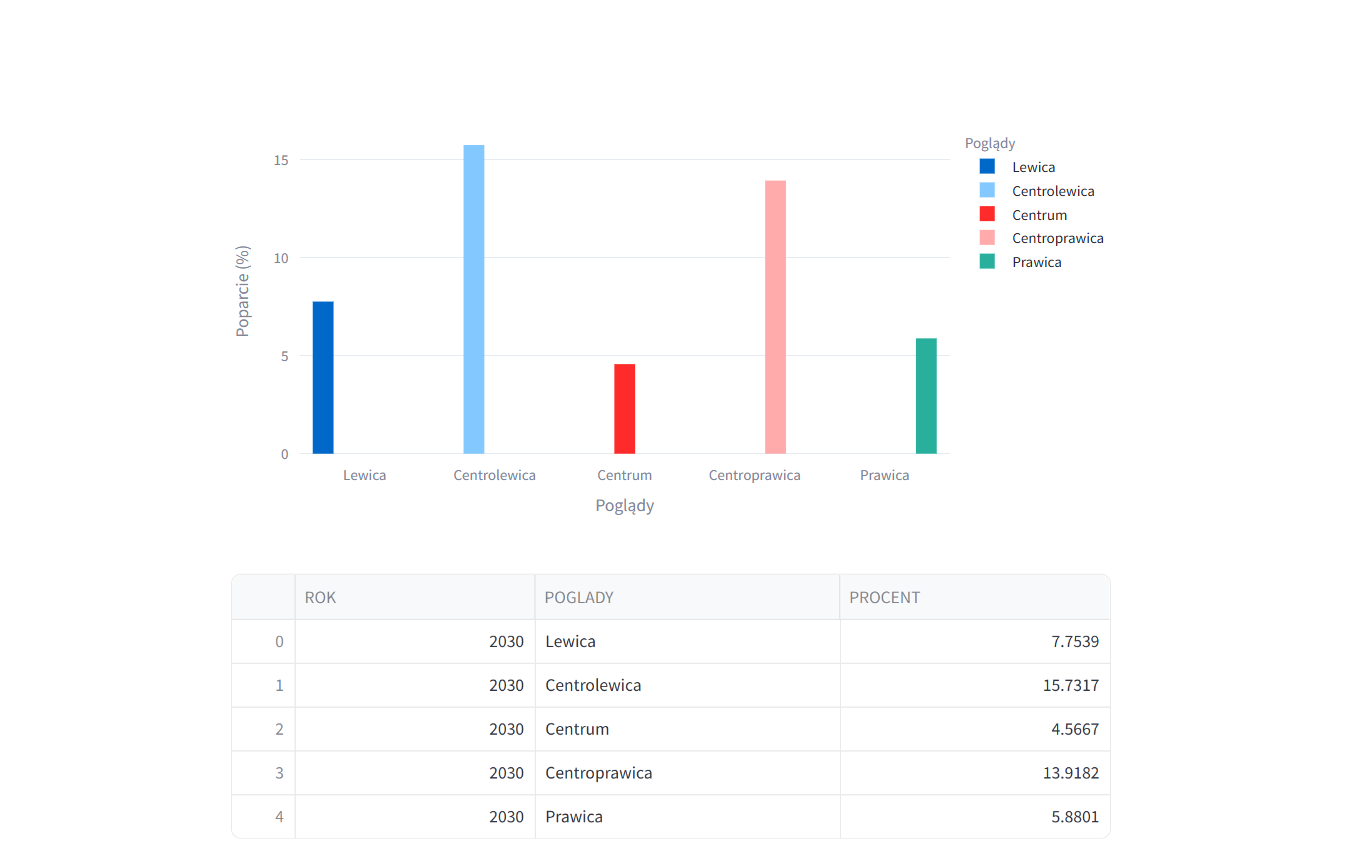The height and width of the screenshot is (846, 1363).
Task: Select the Lewica cell in table
Action: coord(687,641)
